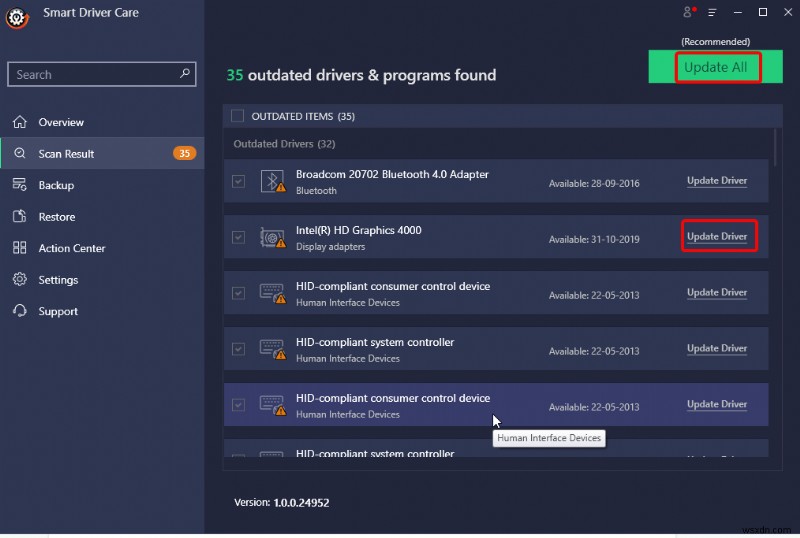Uncheck the Broadcom 20702 Bluetooth Adapter checkbox
Viewport: 800px width, 538px height.
(x=238, y=181)
